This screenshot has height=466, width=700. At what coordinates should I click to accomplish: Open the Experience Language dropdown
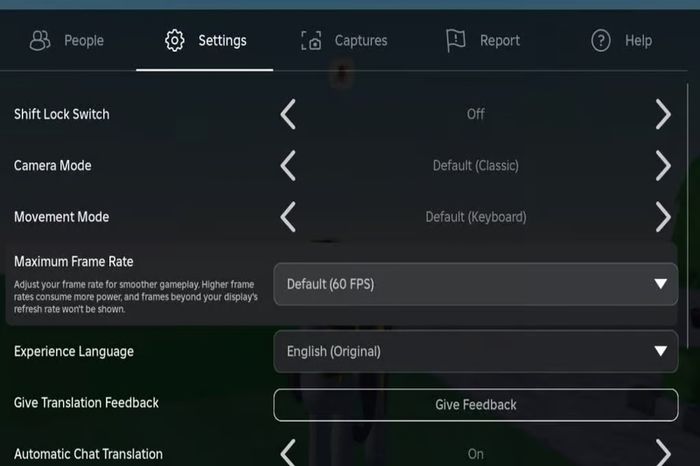click(x=476, y=351)
